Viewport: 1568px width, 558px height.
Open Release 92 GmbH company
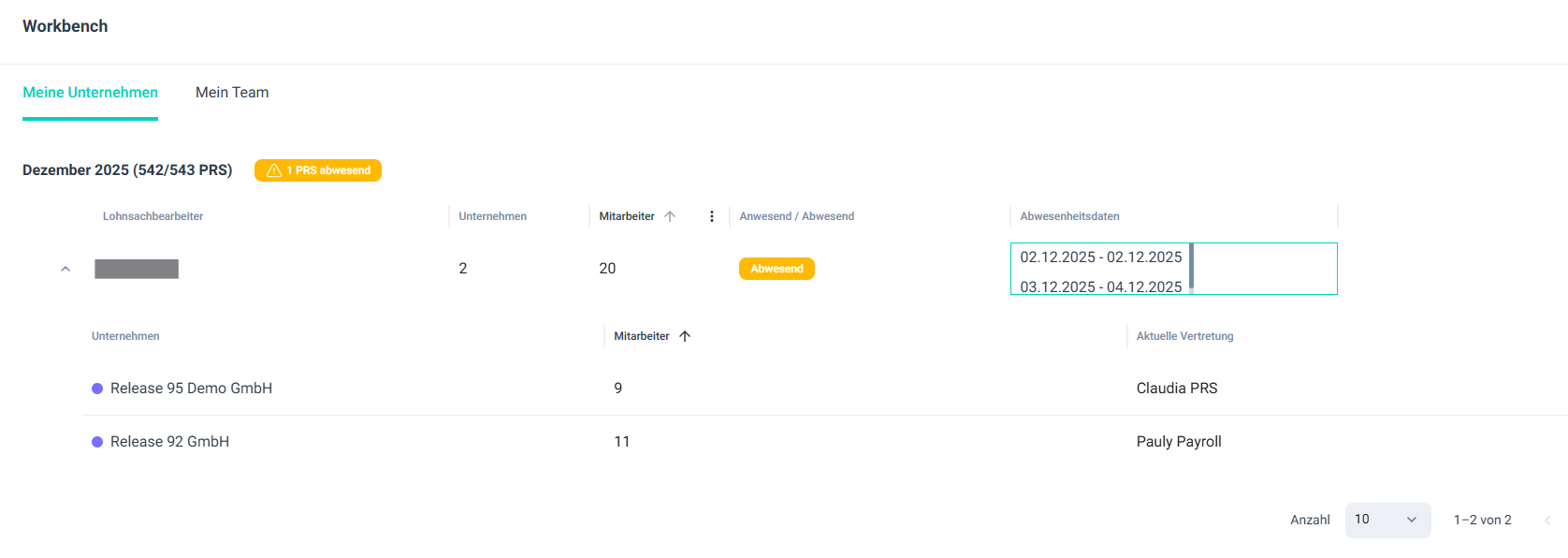pyautogui.click(x=169, y=442)
